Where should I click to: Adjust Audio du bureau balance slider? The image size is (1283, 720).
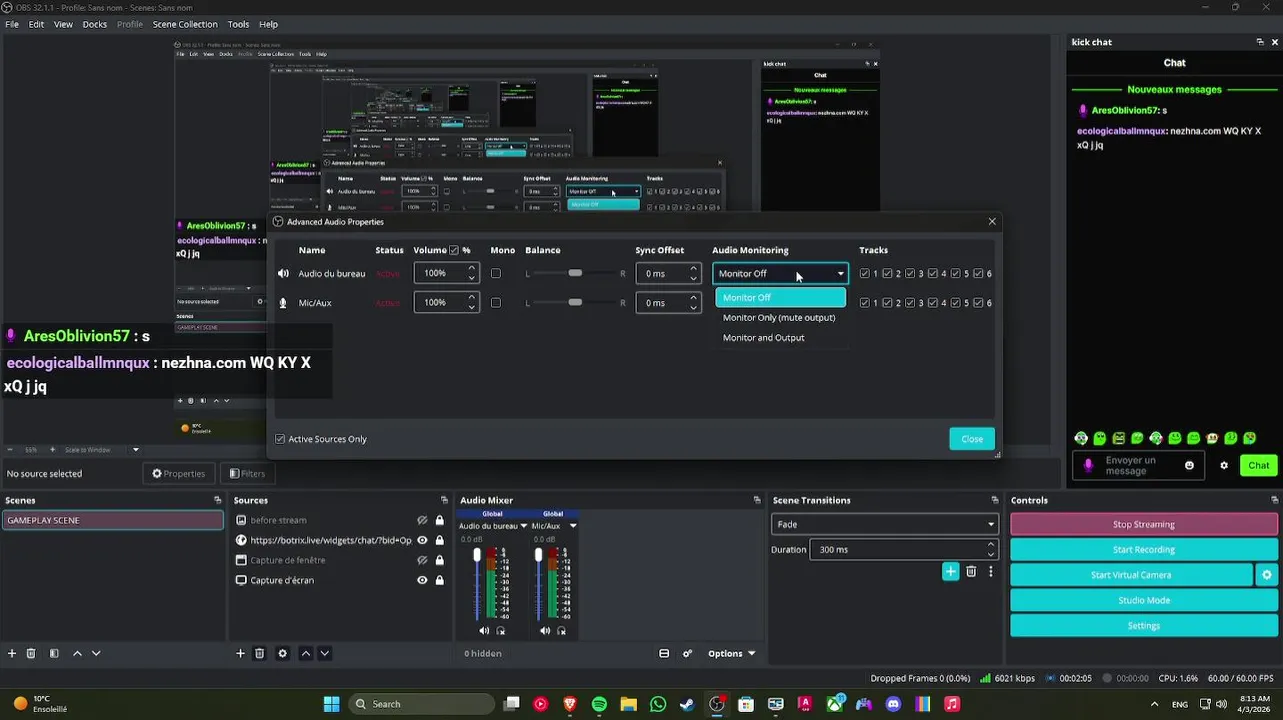(575, 274)
